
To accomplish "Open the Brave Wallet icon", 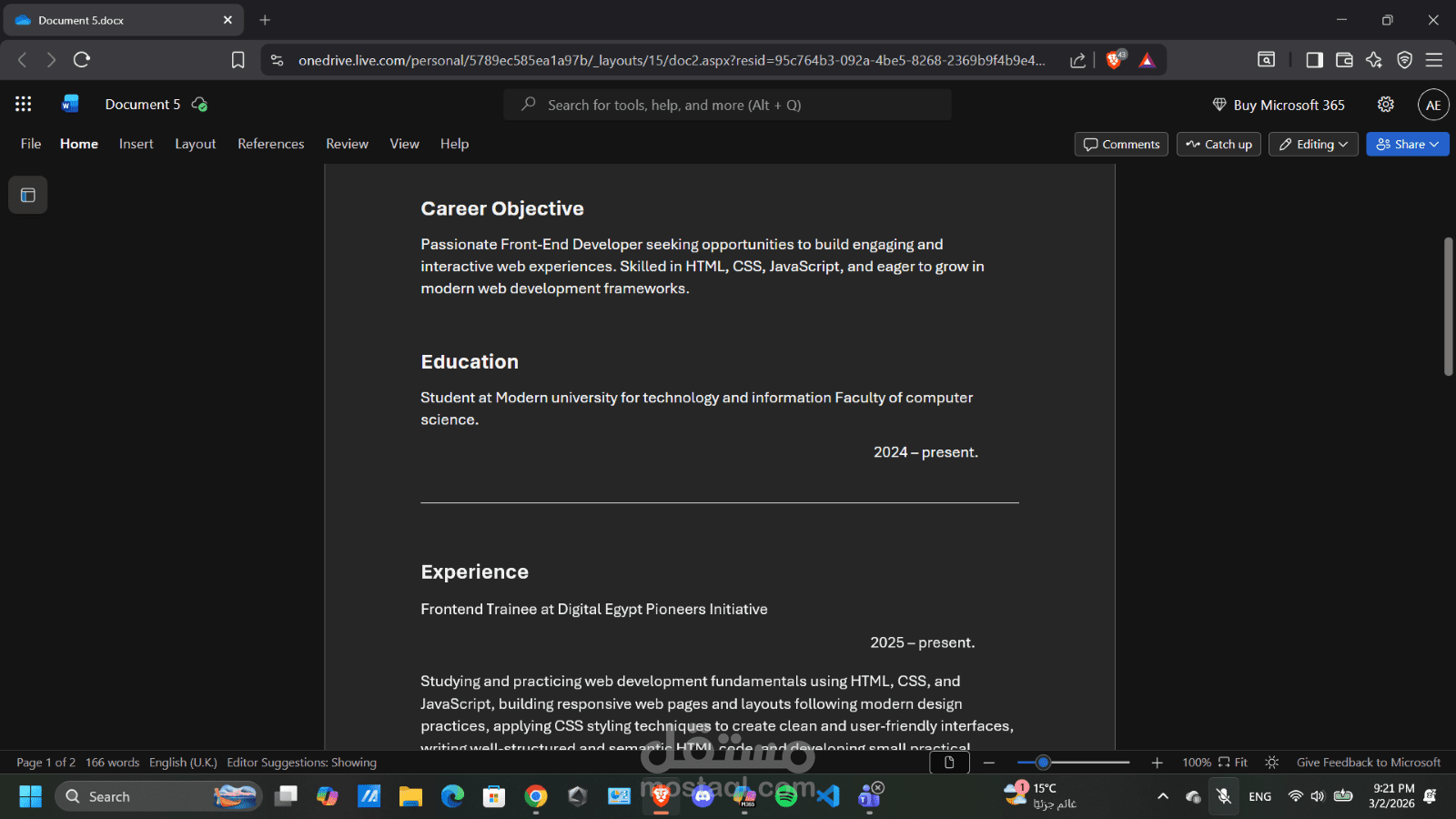I will click(x=1344, y=60).
